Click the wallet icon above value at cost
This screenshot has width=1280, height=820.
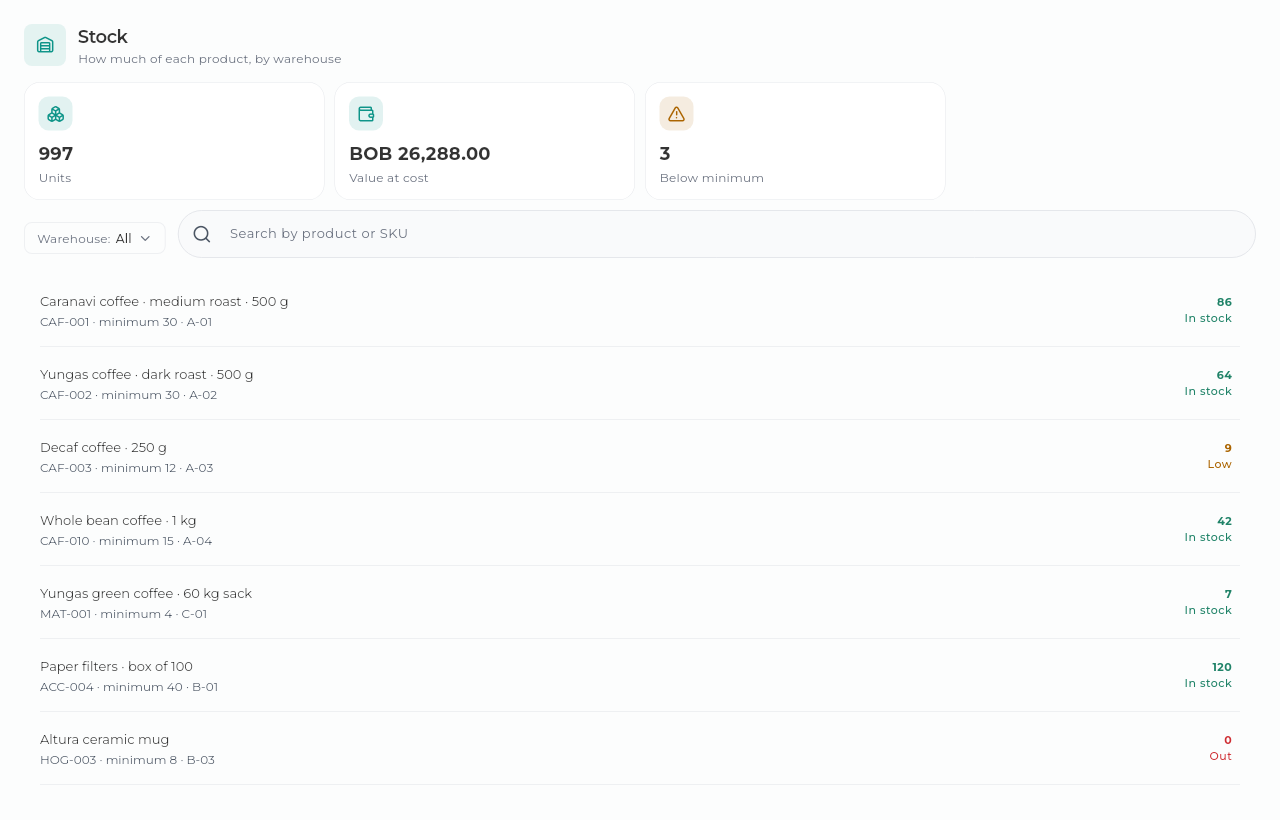tap(366, 114)
